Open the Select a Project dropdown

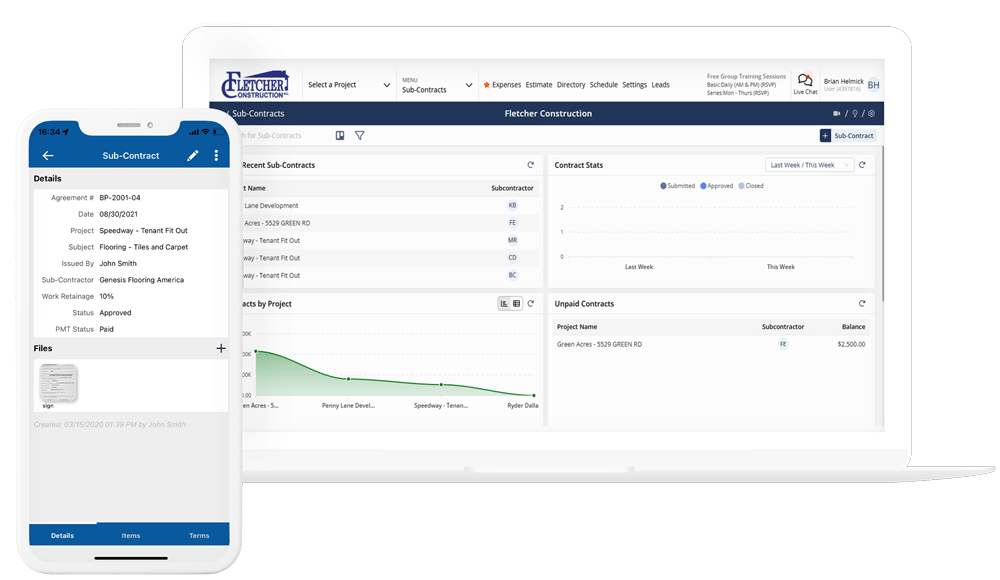[x=349, y=85]
